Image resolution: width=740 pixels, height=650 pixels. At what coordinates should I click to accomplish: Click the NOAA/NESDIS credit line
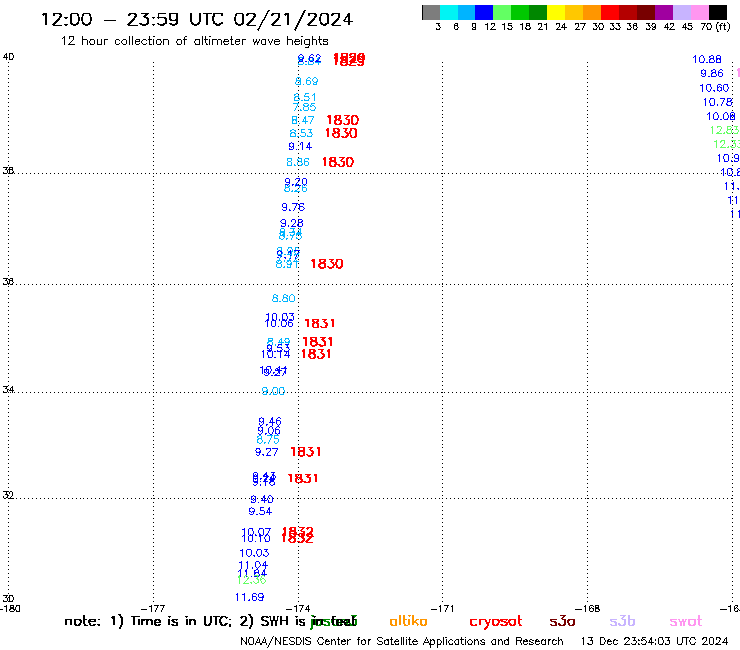tap(402, 642)
